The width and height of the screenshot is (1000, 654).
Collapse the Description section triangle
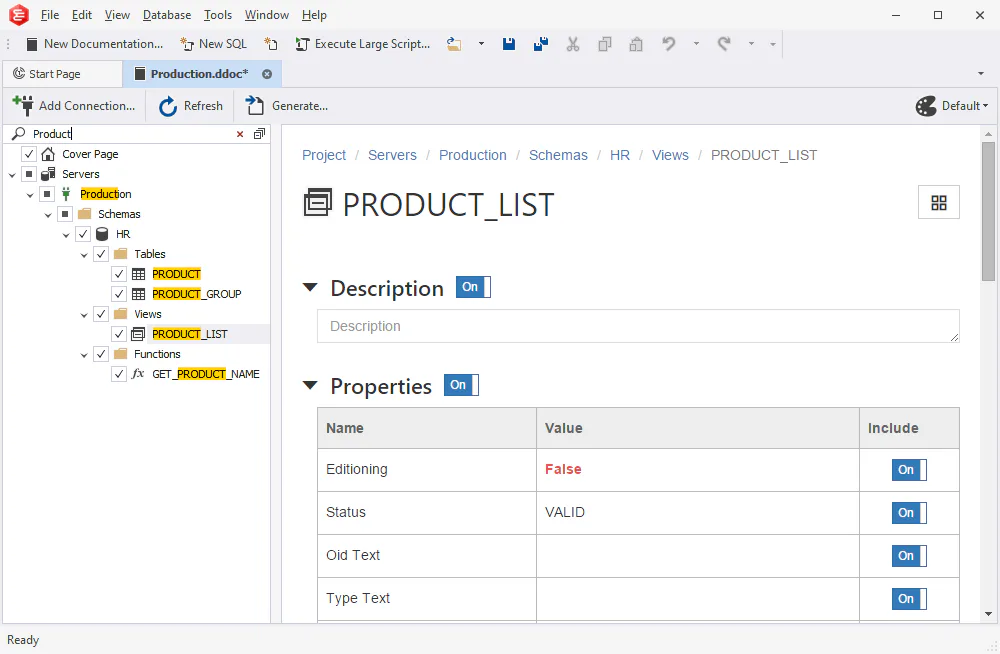click(x=310, y=287)
